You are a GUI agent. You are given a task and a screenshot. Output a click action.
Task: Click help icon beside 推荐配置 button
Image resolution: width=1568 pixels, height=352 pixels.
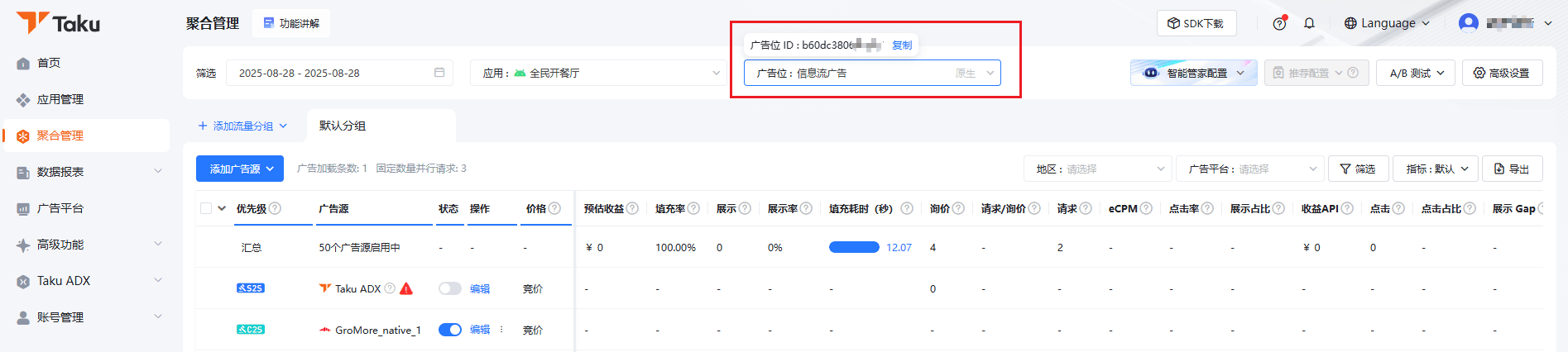pos(1353,73)
